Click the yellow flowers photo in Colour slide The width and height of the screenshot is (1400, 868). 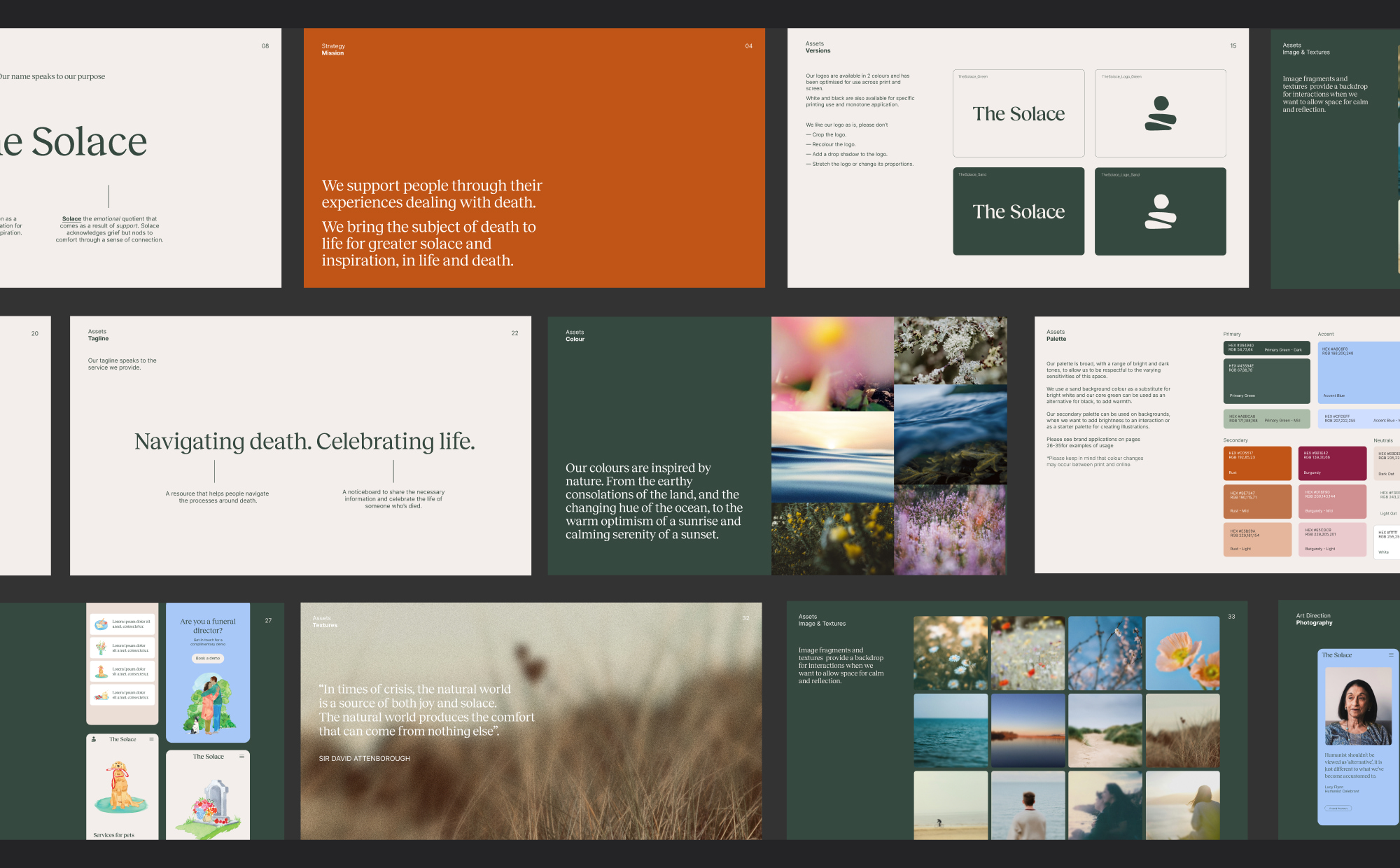pos(832,538)
